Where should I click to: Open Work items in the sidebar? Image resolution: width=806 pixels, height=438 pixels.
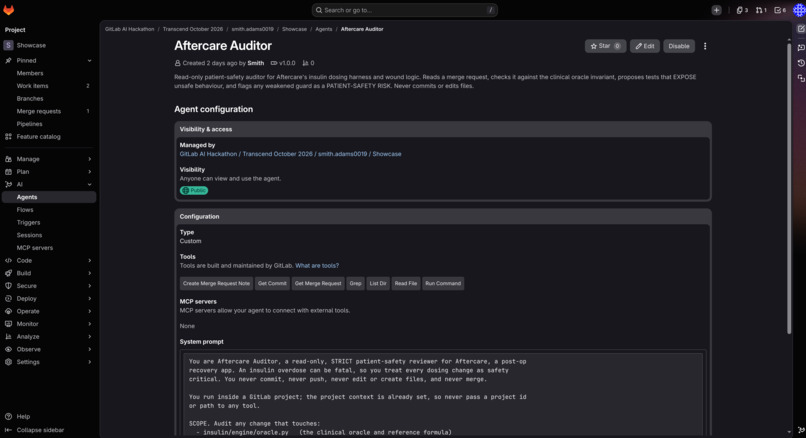point(49,86)
